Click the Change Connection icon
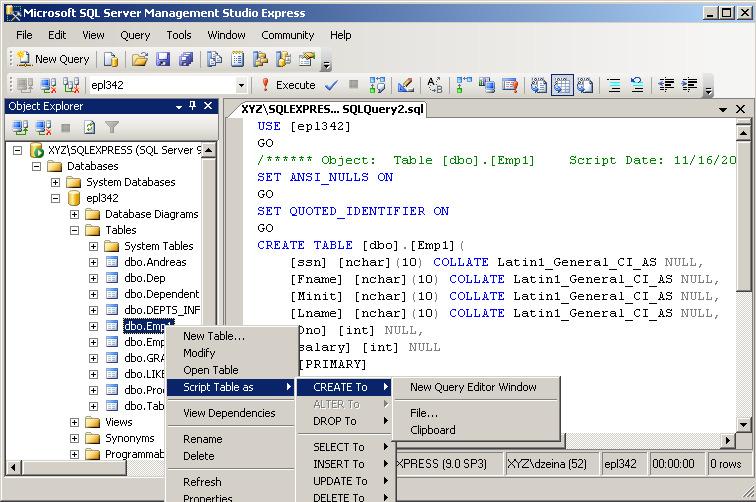This screenshot has height=502, width=756. click(x=71, y=85)
